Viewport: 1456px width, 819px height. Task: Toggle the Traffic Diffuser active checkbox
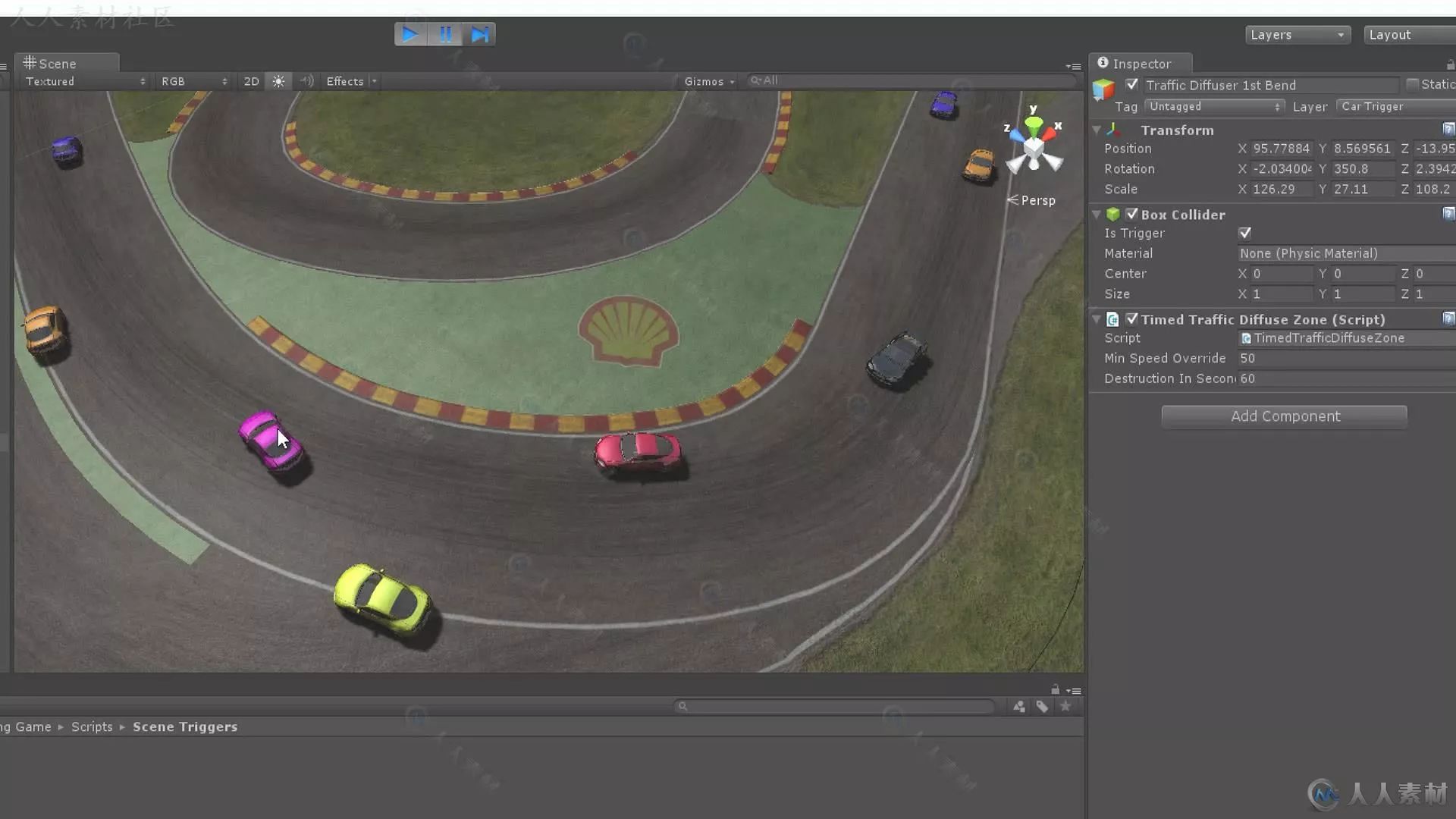[1132, 84]
